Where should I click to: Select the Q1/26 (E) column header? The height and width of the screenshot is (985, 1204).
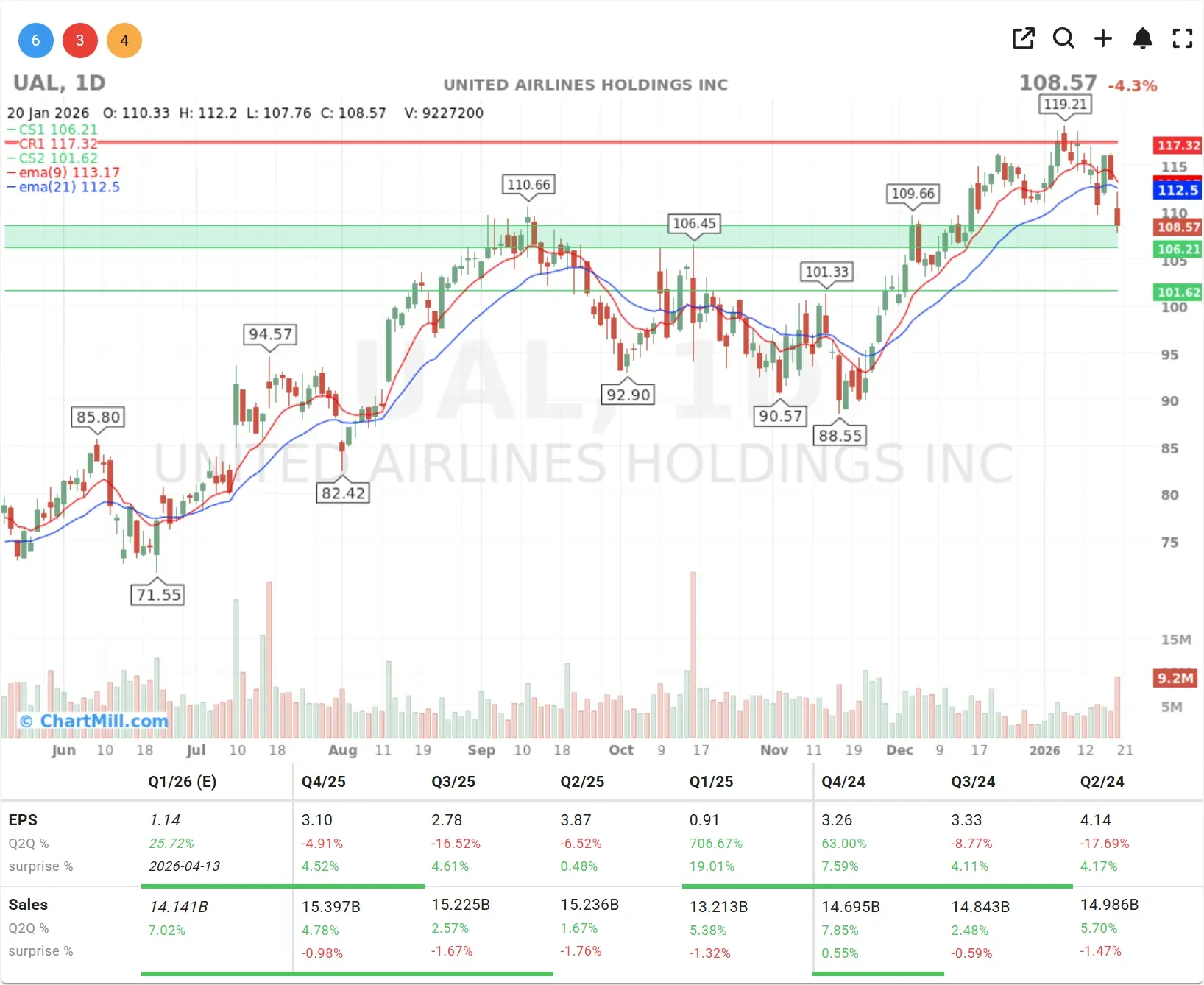tap(182, 782)
